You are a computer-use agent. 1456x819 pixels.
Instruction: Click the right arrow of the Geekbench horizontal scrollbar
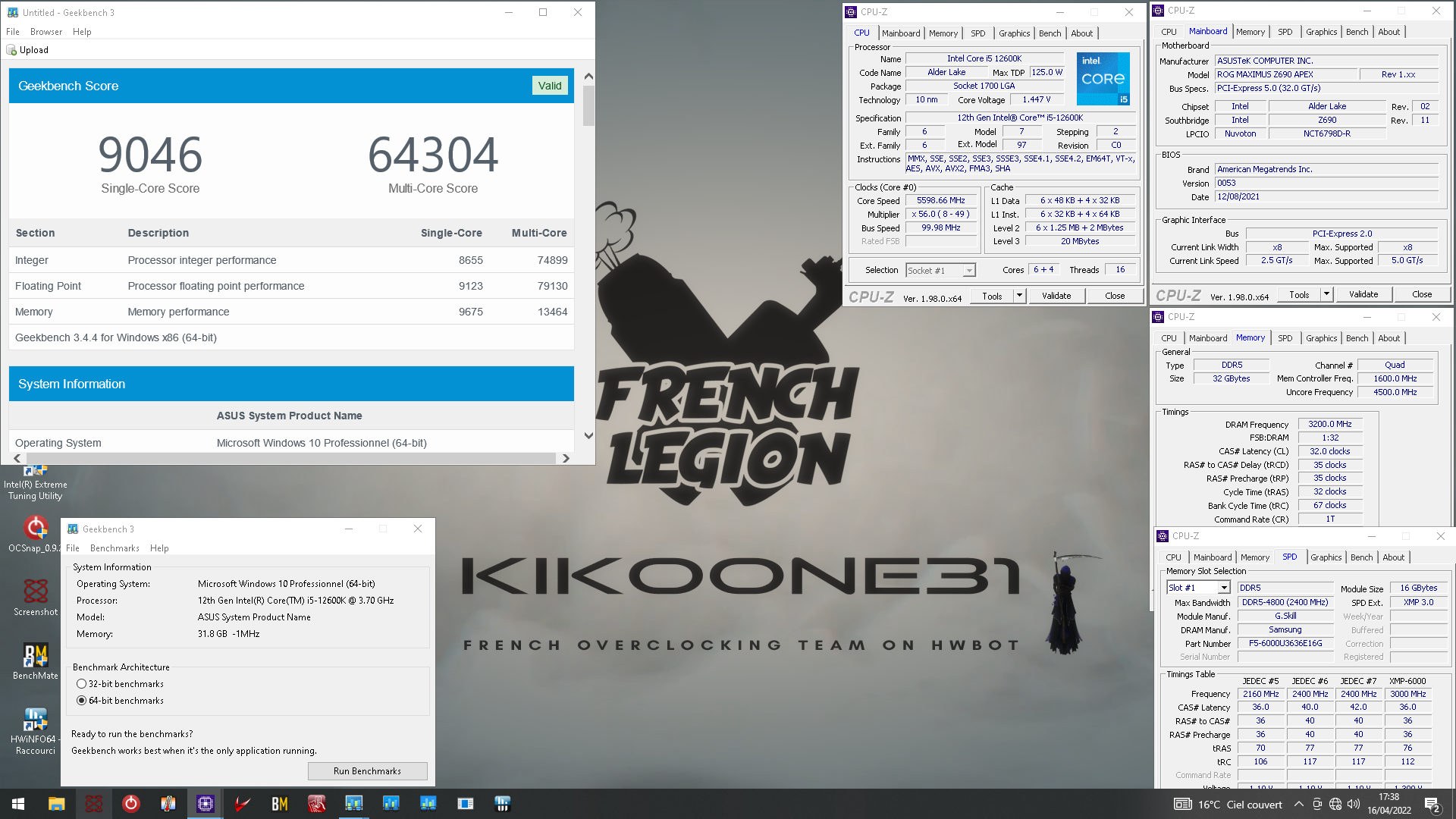(565, 458)
